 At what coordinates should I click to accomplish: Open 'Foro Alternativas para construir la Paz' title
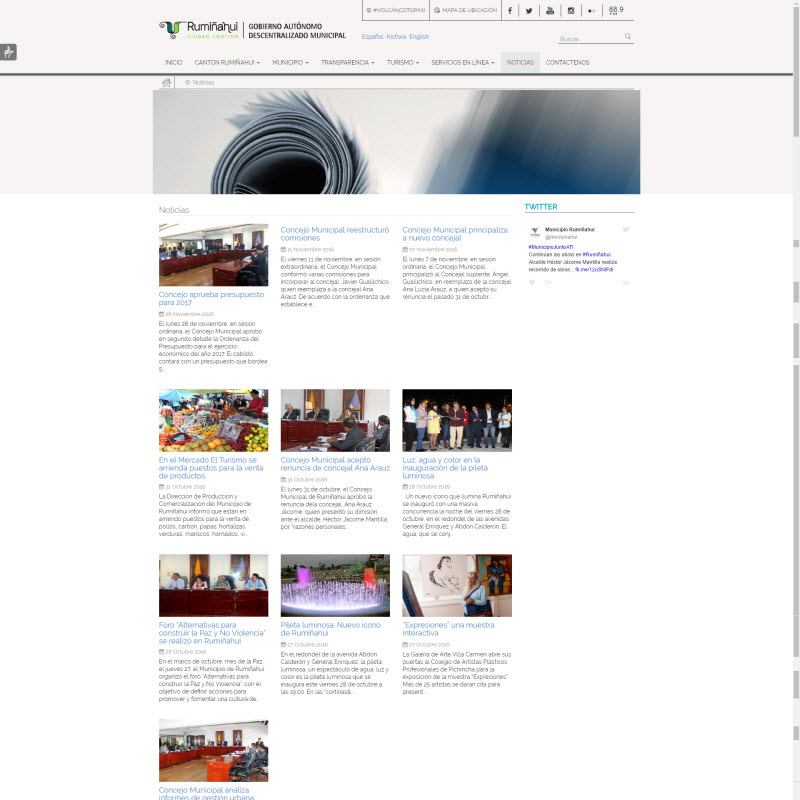point(212,633)
